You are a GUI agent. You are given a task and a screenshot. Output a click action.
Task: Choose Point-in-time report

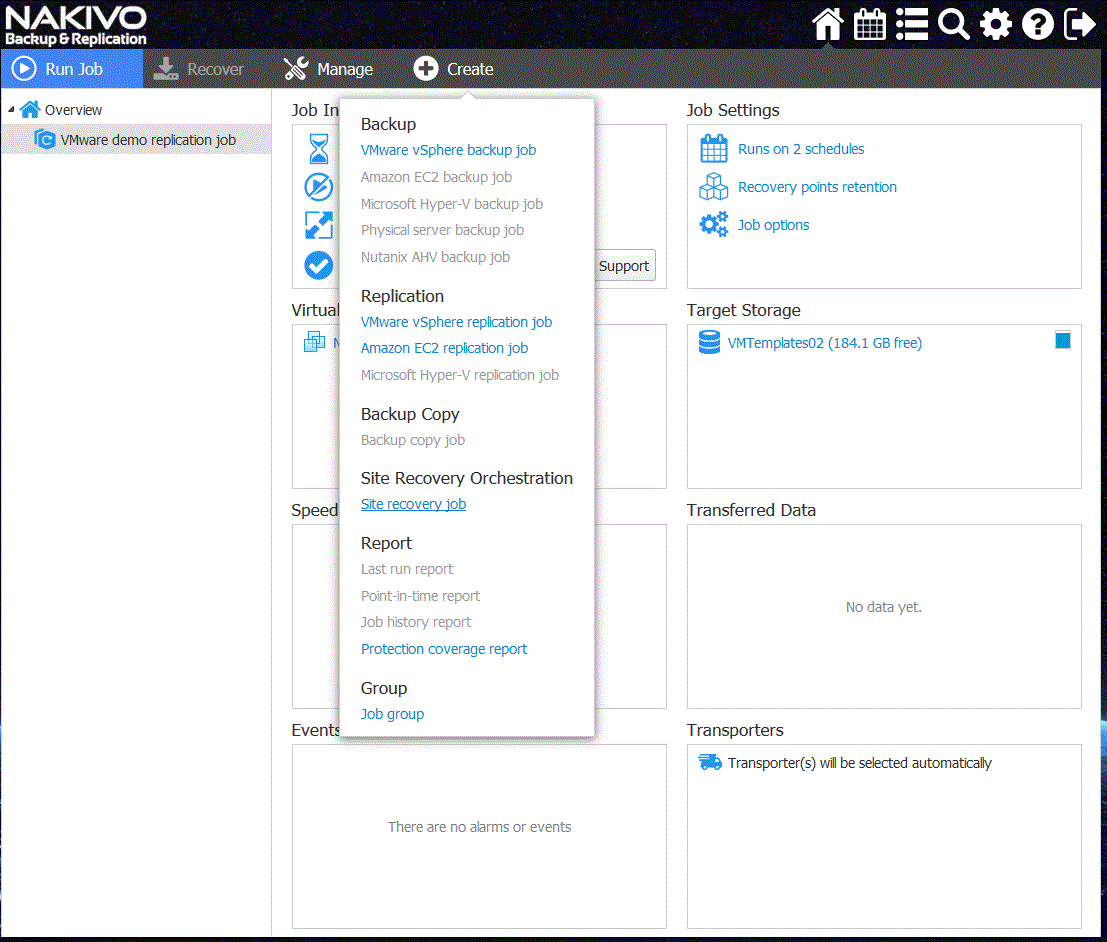(x=421, y=595)
